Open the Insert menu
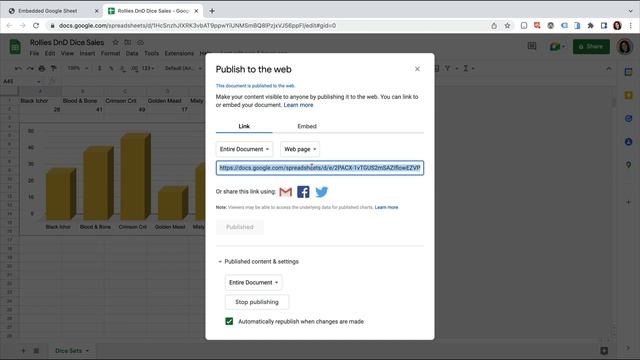Screen dimensions: 640x360 [x=87, y=53]
